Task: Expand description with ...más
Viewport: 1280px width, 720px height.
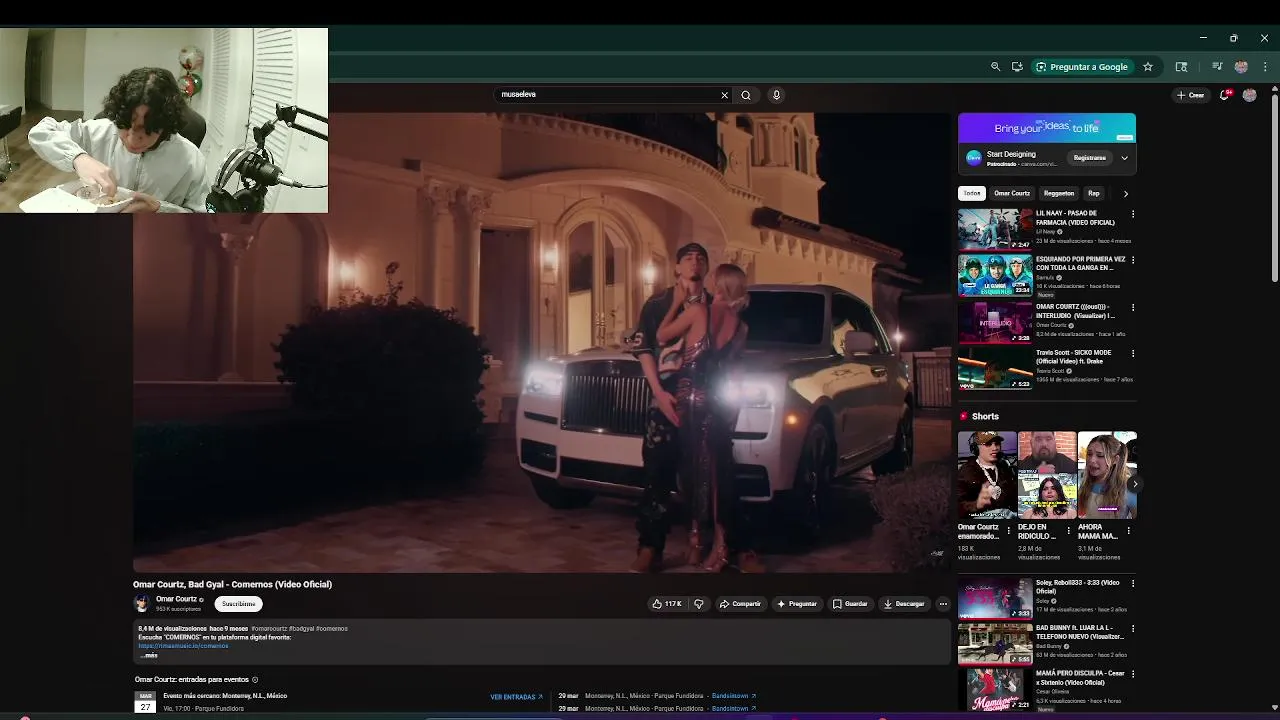Action: click(x=148, y=655)
